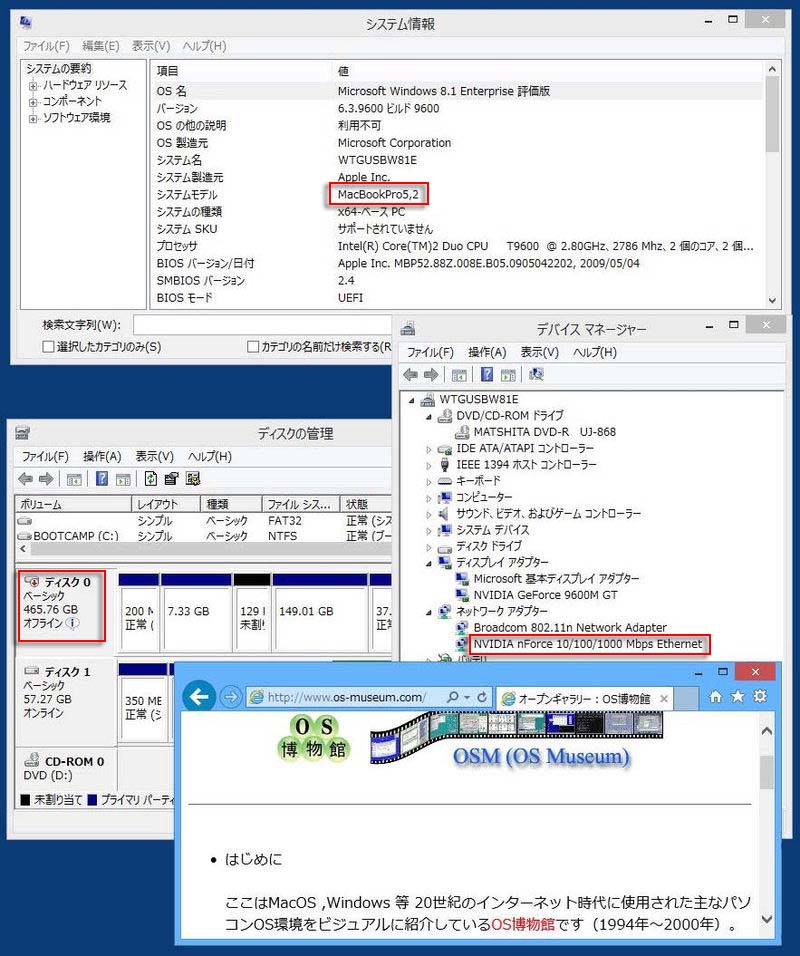Click the Volume column header in Disk Management

click(73, 504)
